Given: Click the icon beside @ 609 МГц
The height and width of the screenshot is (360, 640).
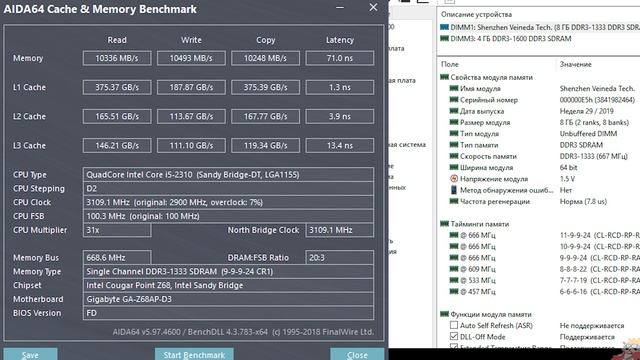Looking at the screenshot, I should (x=454, y=269).
